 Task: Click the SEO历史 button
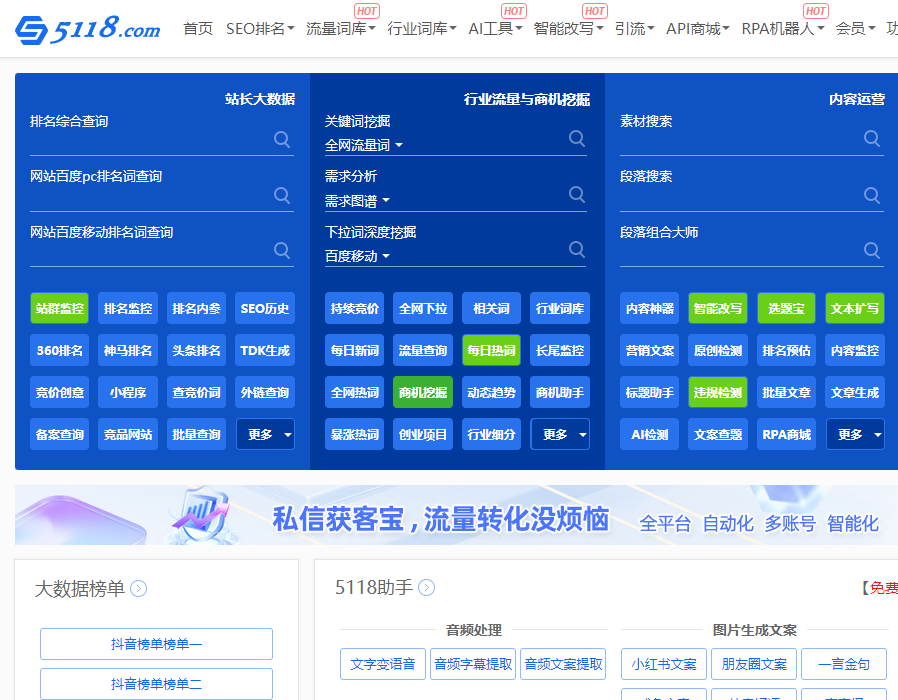(x=265, y=308)
